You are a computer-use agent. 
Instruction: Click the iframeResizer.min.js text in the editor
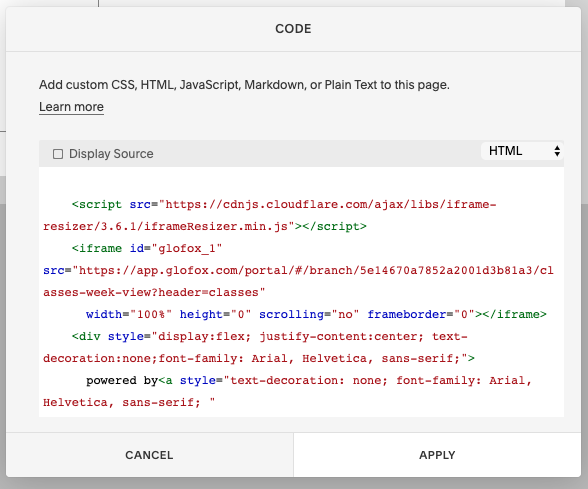[216, 226]
